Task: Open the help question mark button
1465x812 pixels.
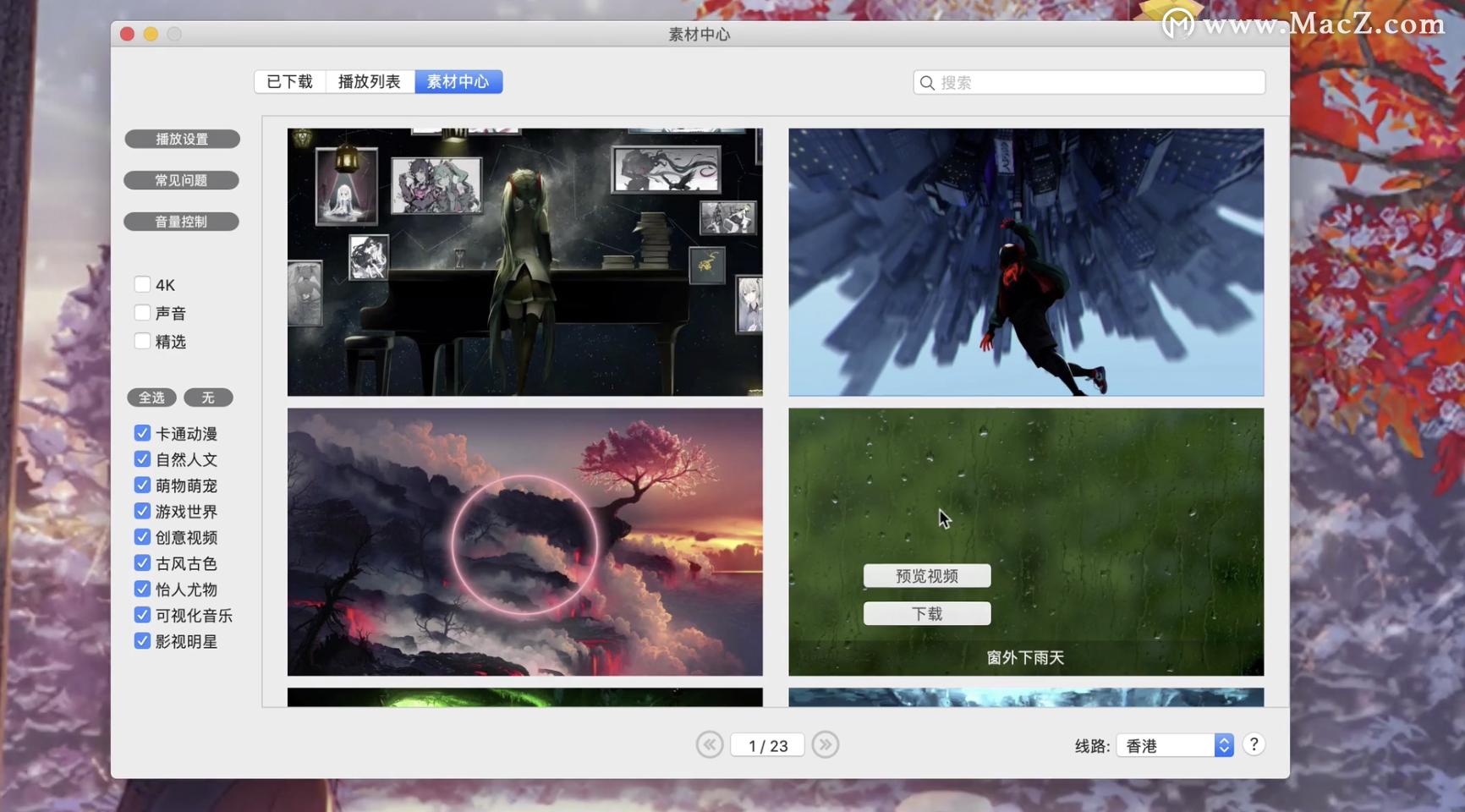Action: coord(1254,744)
